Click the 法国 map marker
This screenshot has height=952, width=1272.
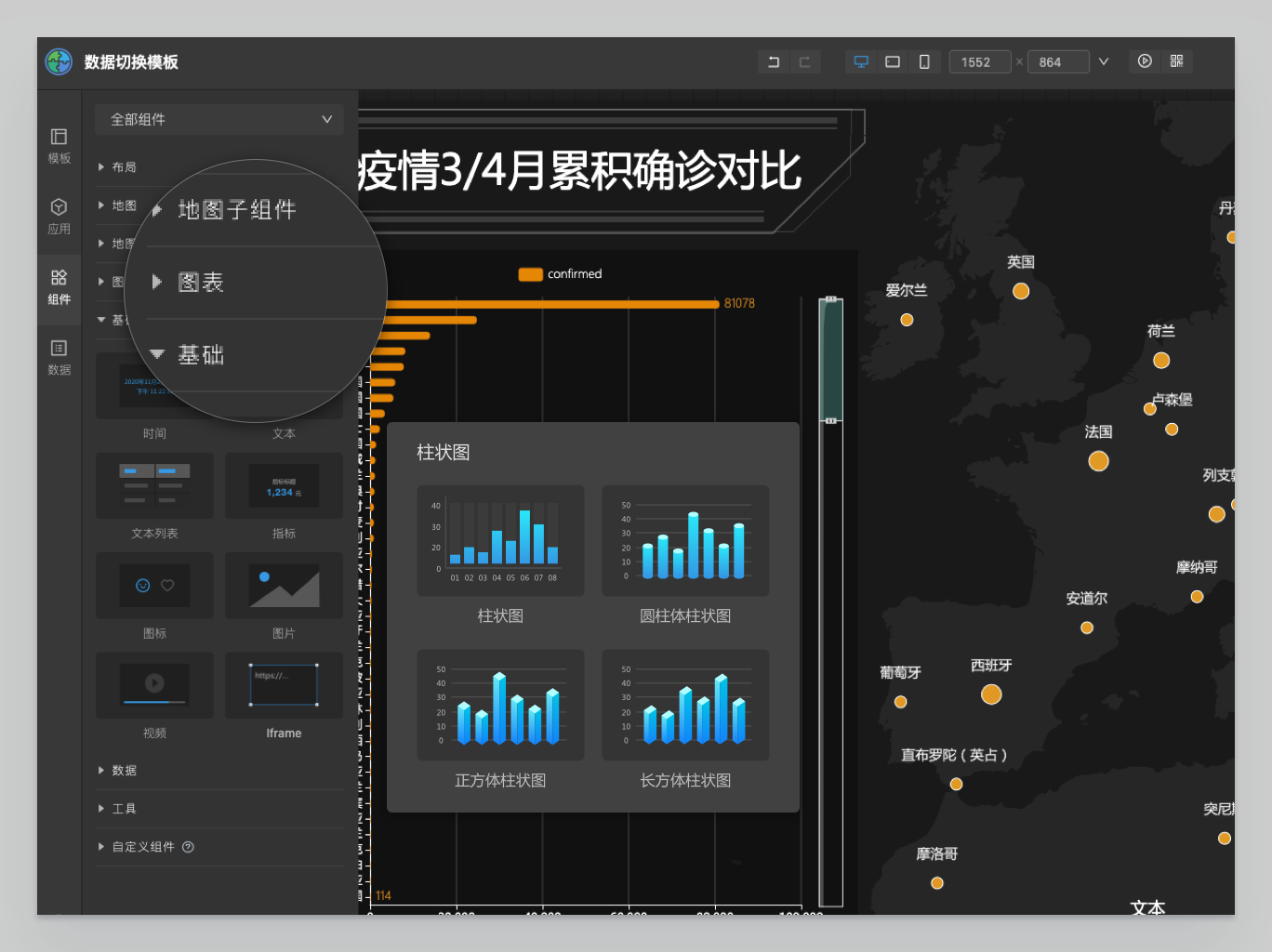[1098, 461]
